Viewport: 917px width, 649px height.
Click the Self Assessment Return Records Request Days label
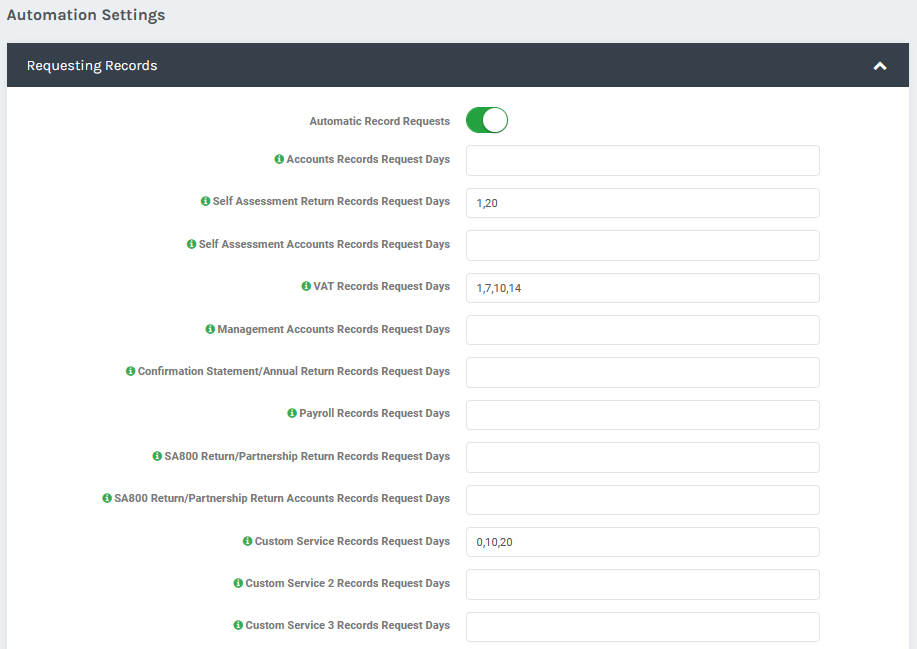331,201
